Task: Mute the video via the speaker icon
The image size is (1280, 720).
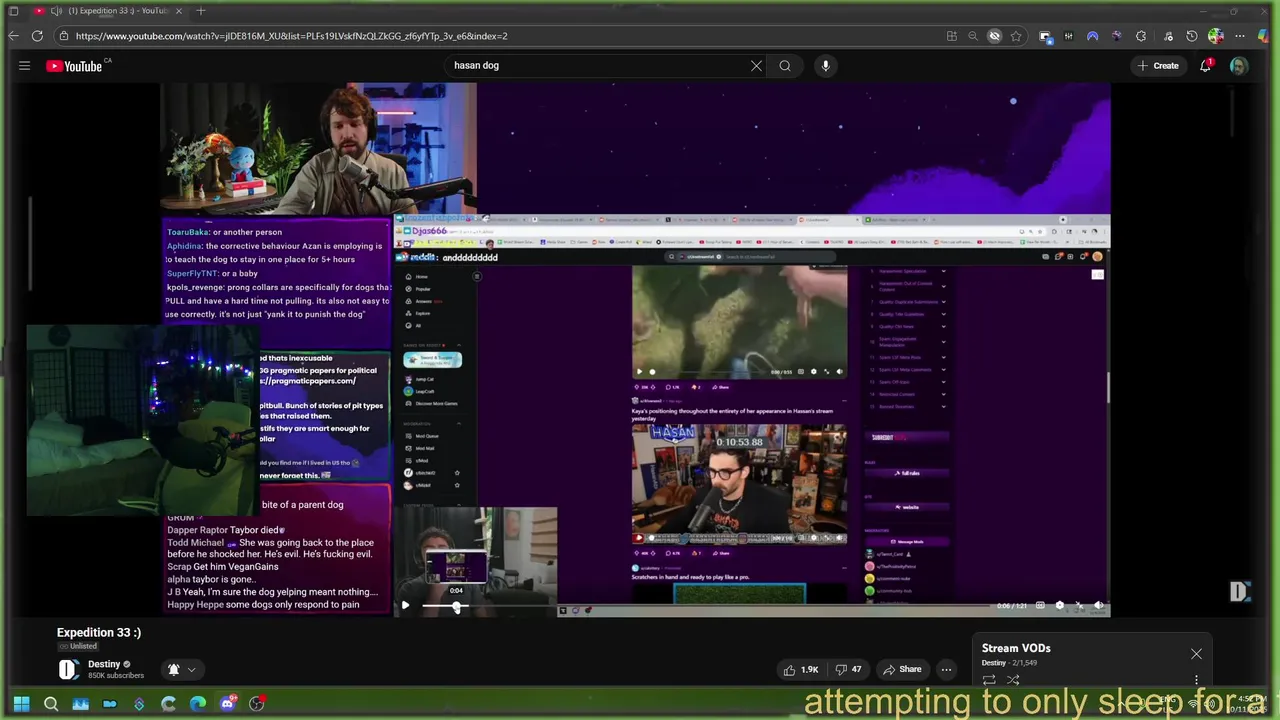Action: pos(1098,605)
